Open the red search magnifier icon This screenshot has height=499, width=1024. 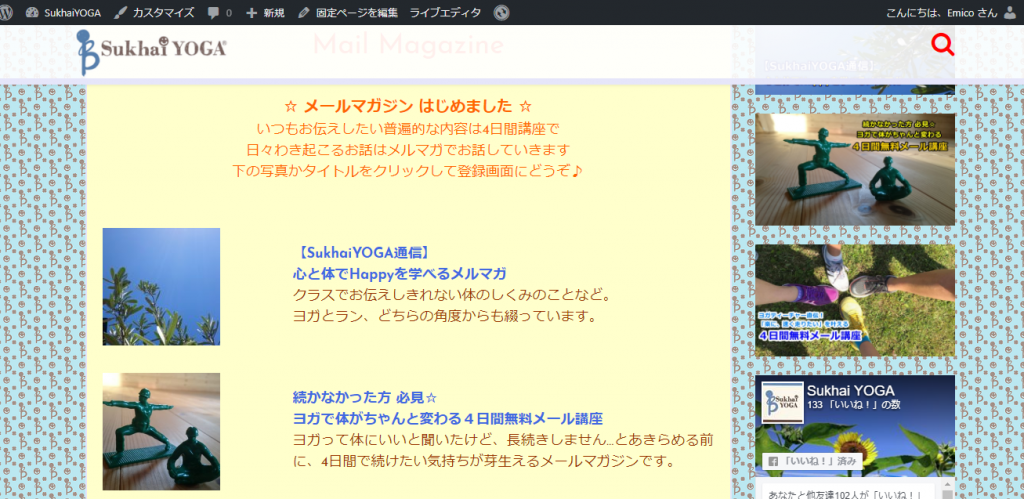point(943,44)
